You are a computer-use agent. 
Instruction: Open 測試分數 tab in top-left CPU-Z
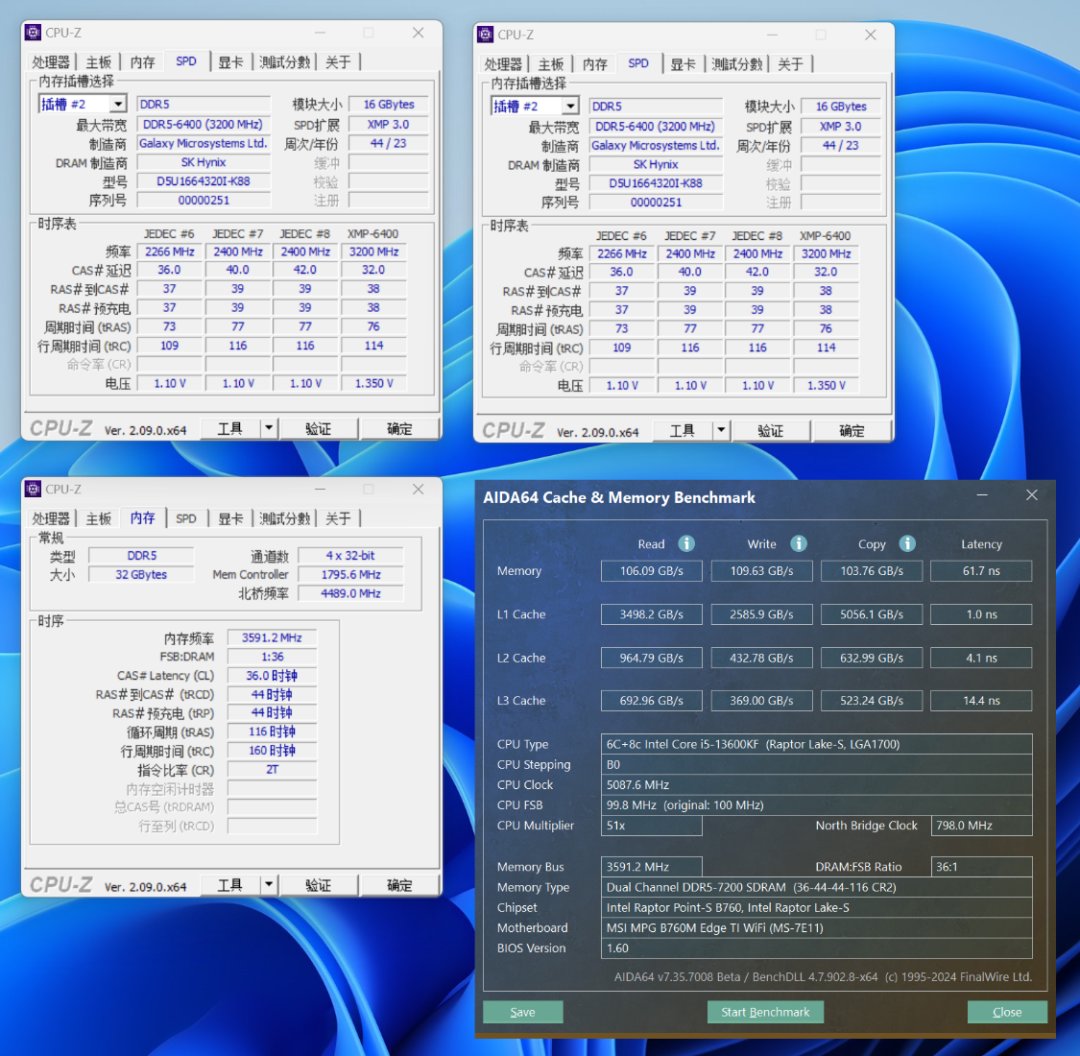[x=284, y=62]
